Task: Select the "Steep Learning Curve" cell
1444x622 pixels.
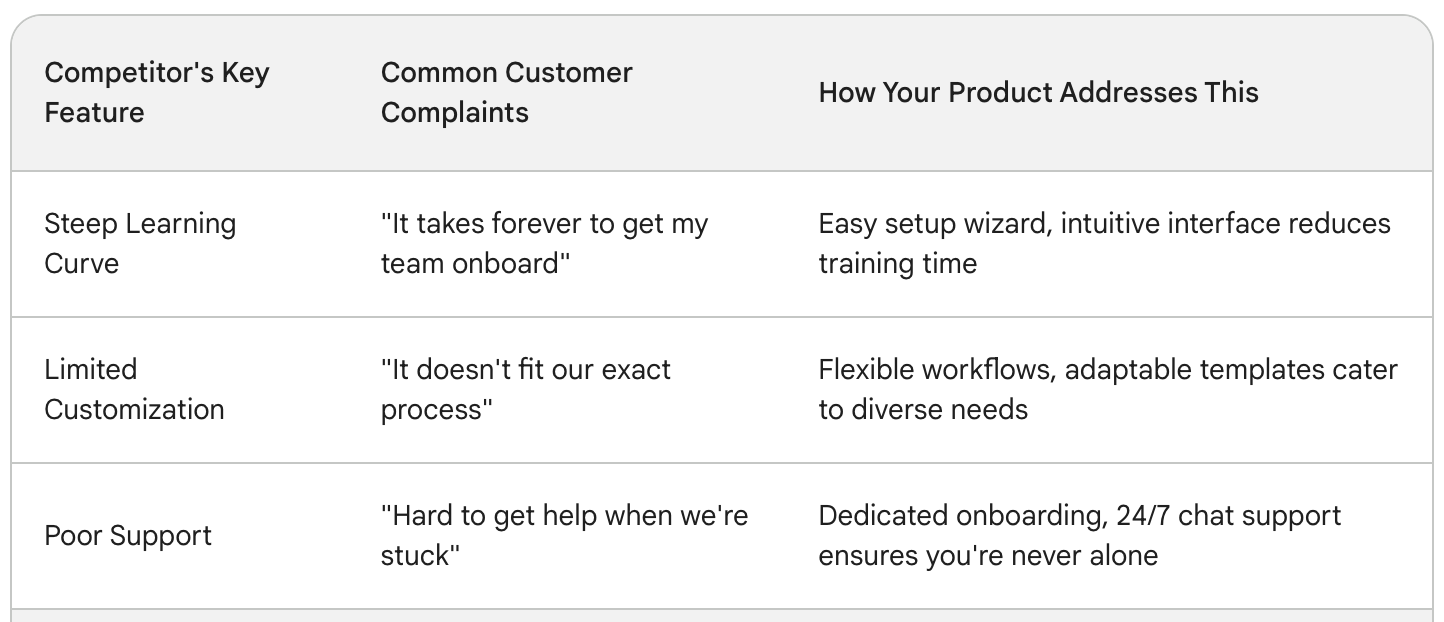Action: point(140,243)
